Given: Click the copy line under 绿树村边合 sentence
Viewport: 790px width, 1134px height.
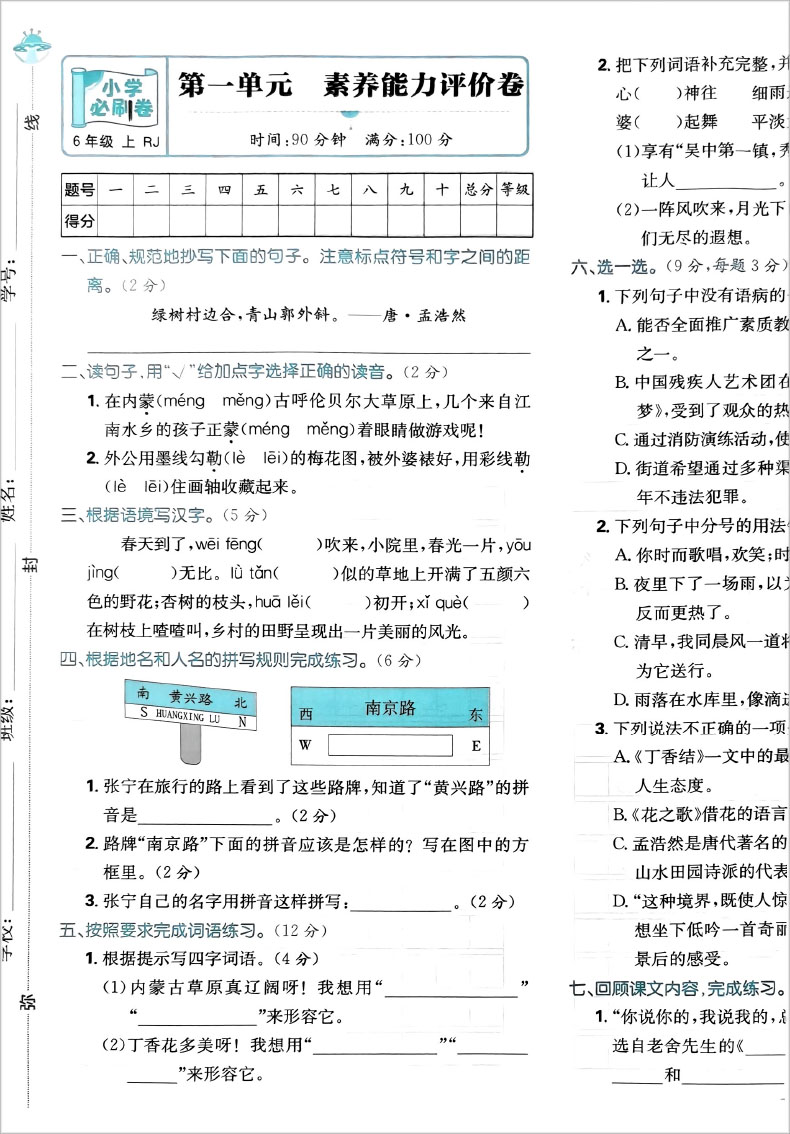Looking at the screenshot, I should point(308,349).
